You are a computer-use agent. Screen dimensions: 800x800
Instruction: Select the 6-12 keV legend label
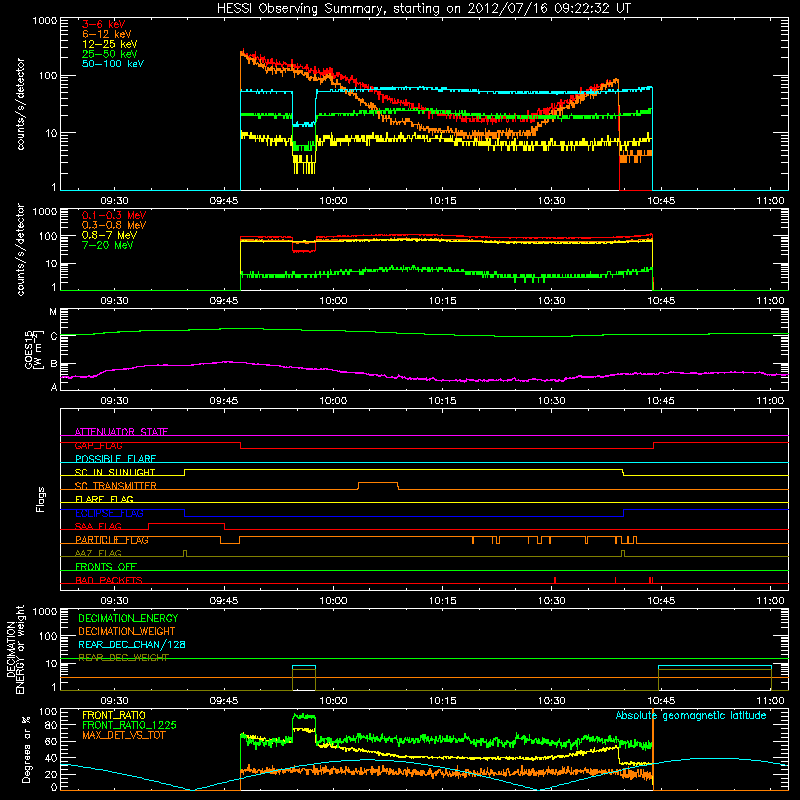[x=107, y=34]
